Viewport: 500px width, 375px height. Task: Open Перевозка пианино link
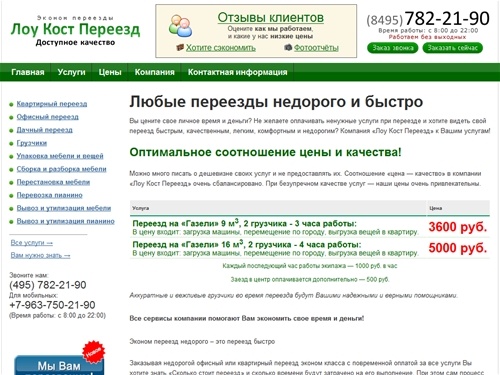click(x=50, y=195)
